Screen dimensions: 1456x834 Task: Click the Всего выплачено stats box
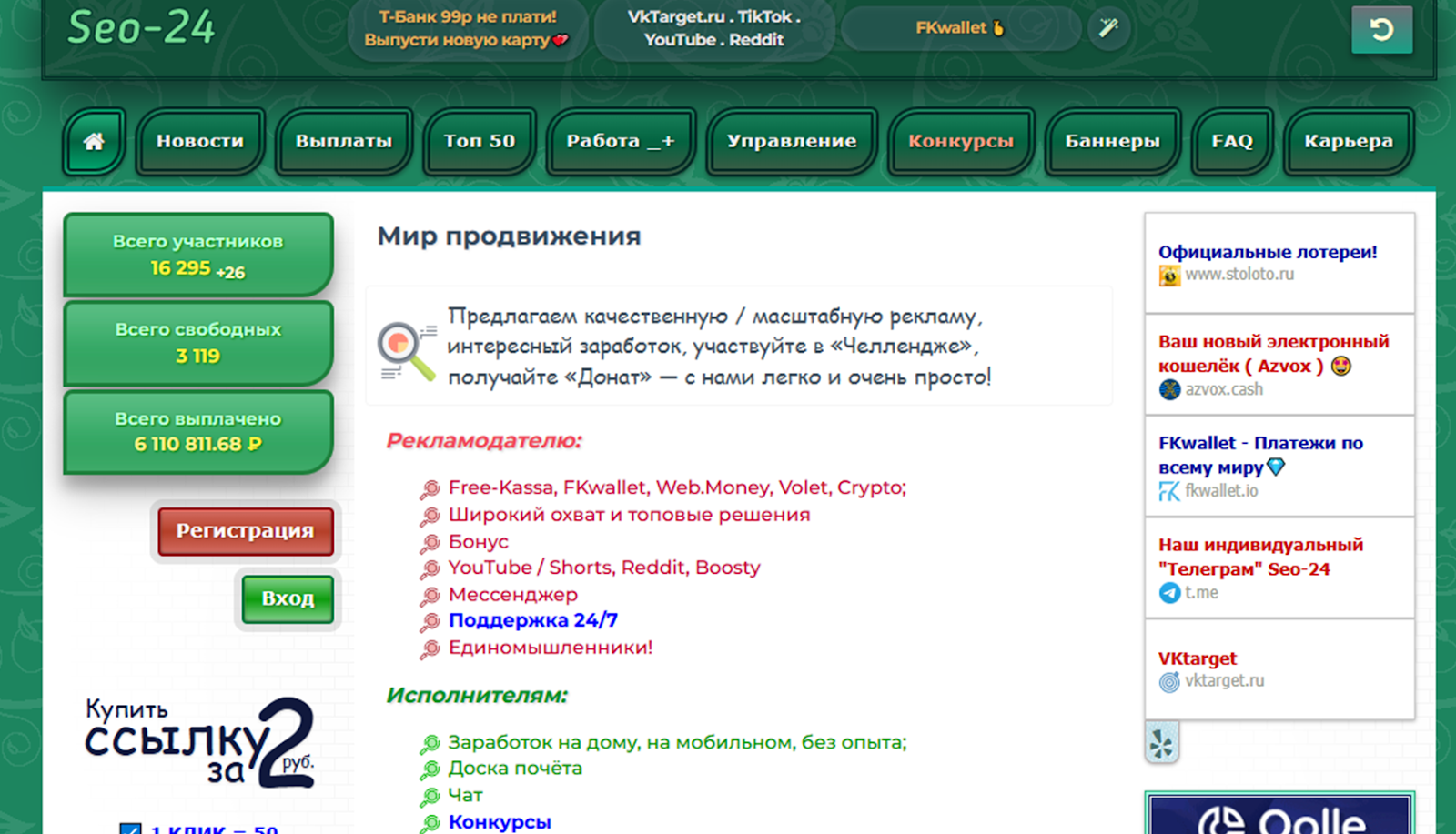point(198,432)
